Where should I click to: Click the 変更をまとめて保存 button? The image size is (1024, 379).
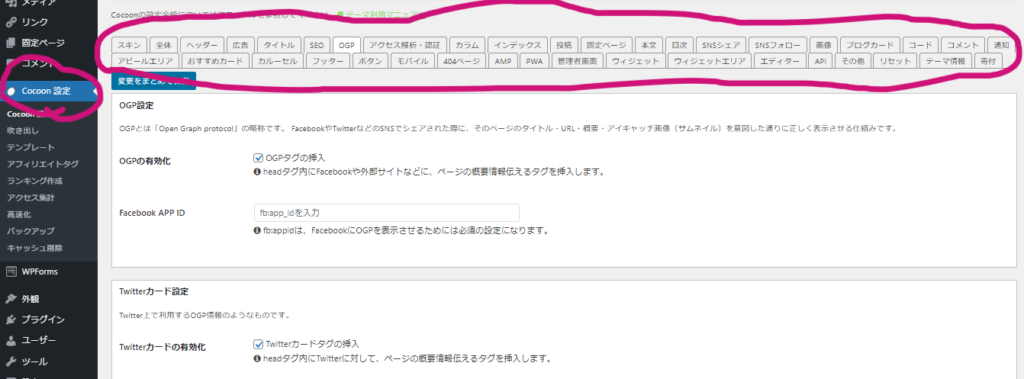[x=153, y=81]
